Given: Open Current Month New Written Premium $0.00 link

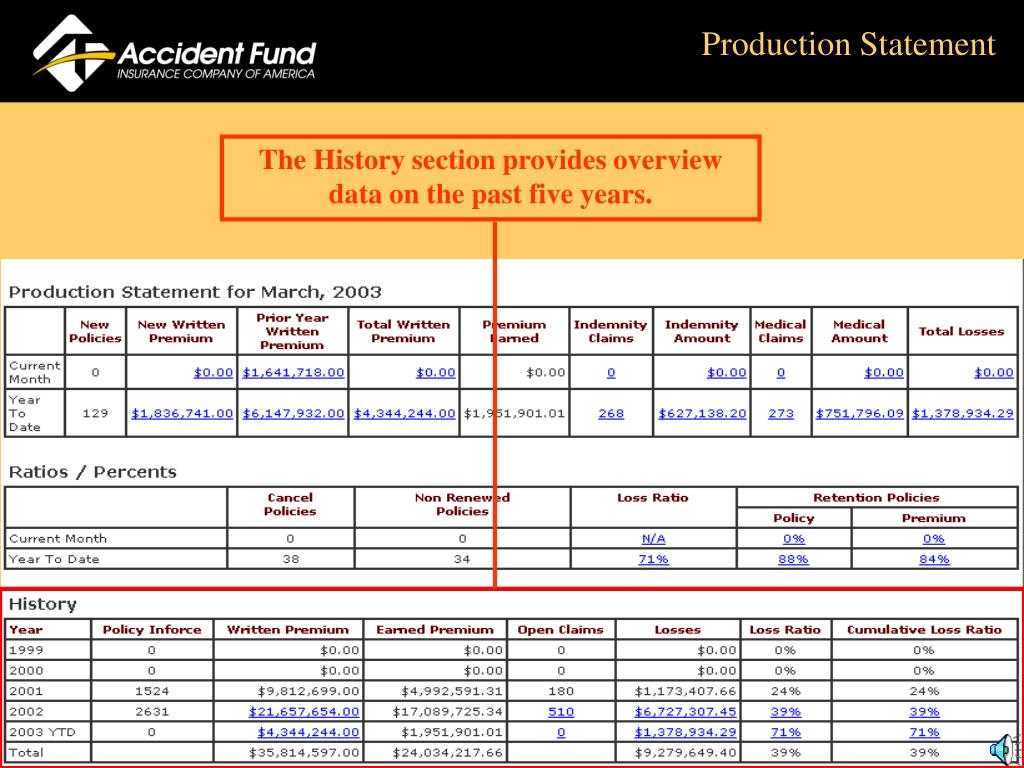Looking at the screenshot, I should (213, 373).
